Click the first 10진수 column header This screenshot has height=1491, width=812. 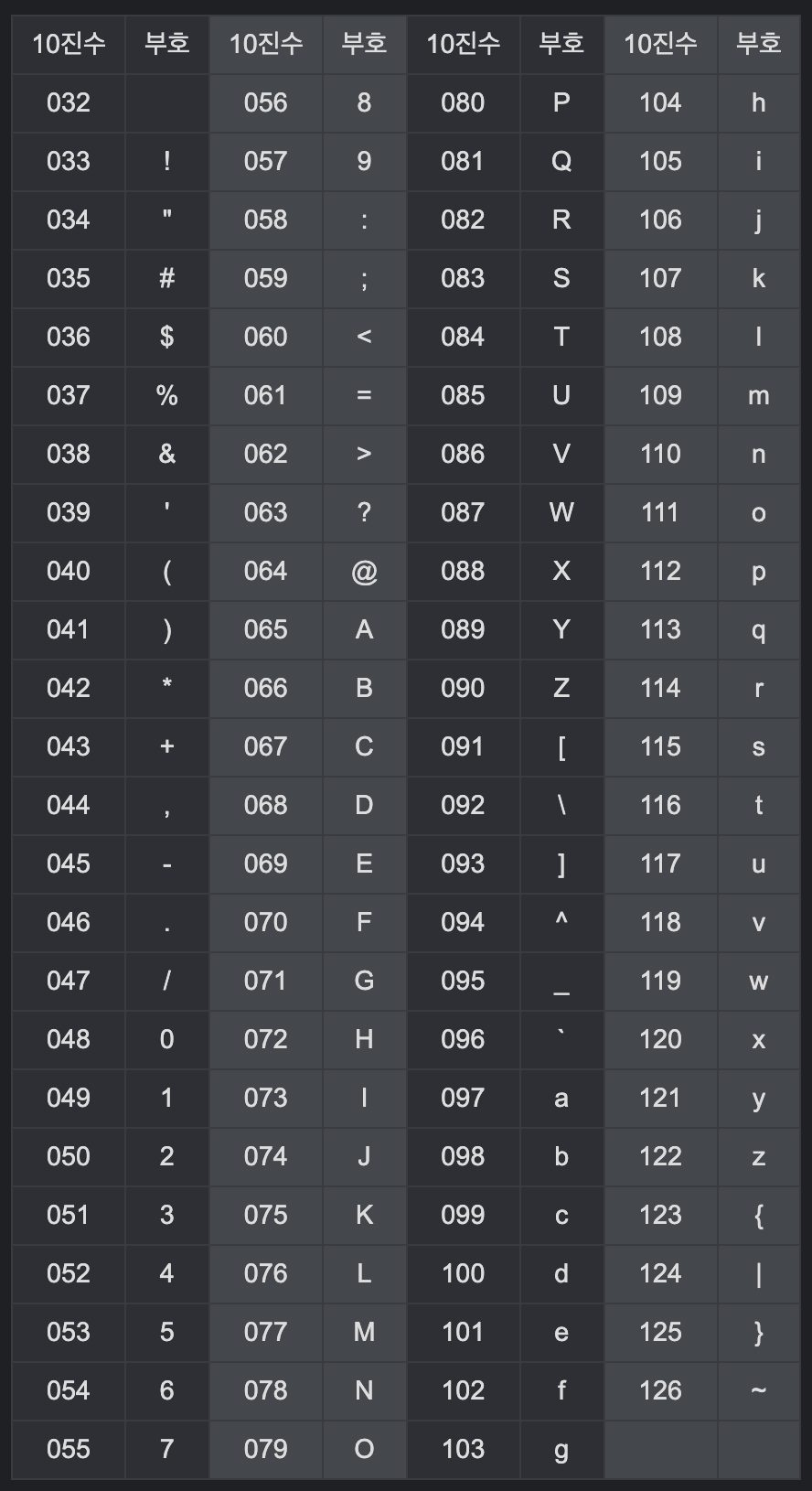(69, 43)
